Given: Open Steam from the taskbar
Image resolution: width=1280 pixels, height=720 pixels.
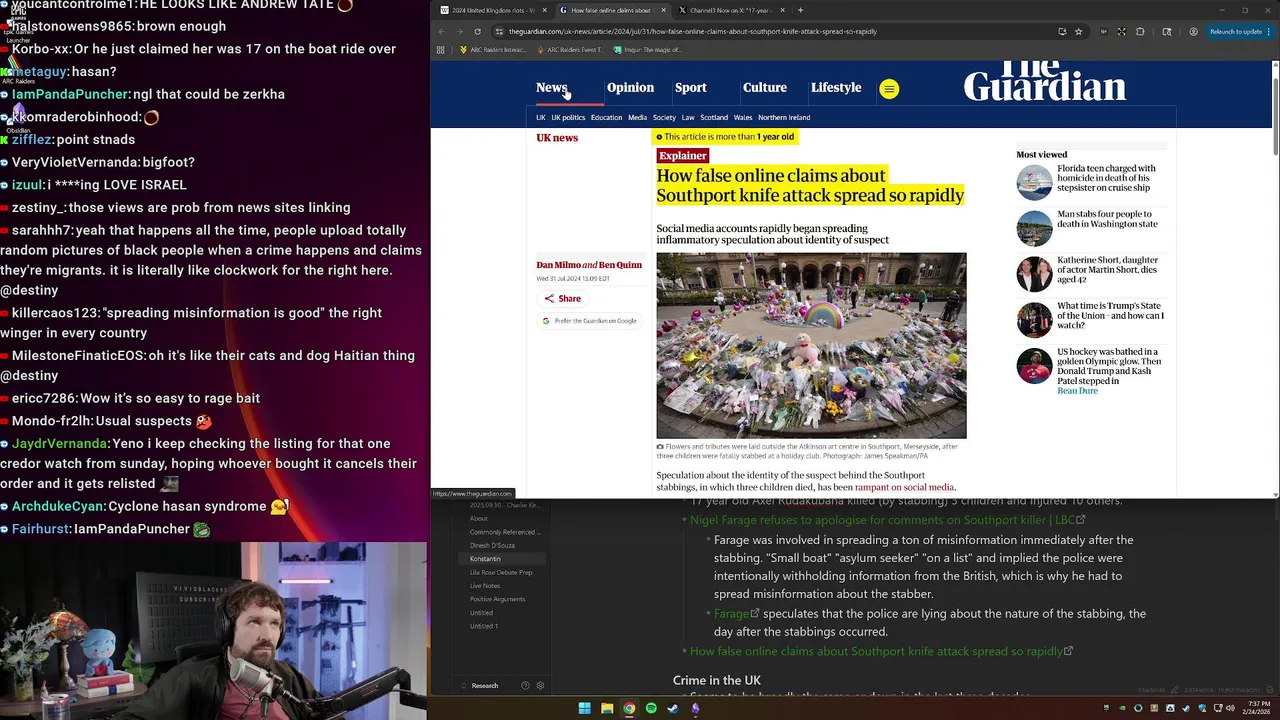Looking at the screenshot, I should 673,708.
